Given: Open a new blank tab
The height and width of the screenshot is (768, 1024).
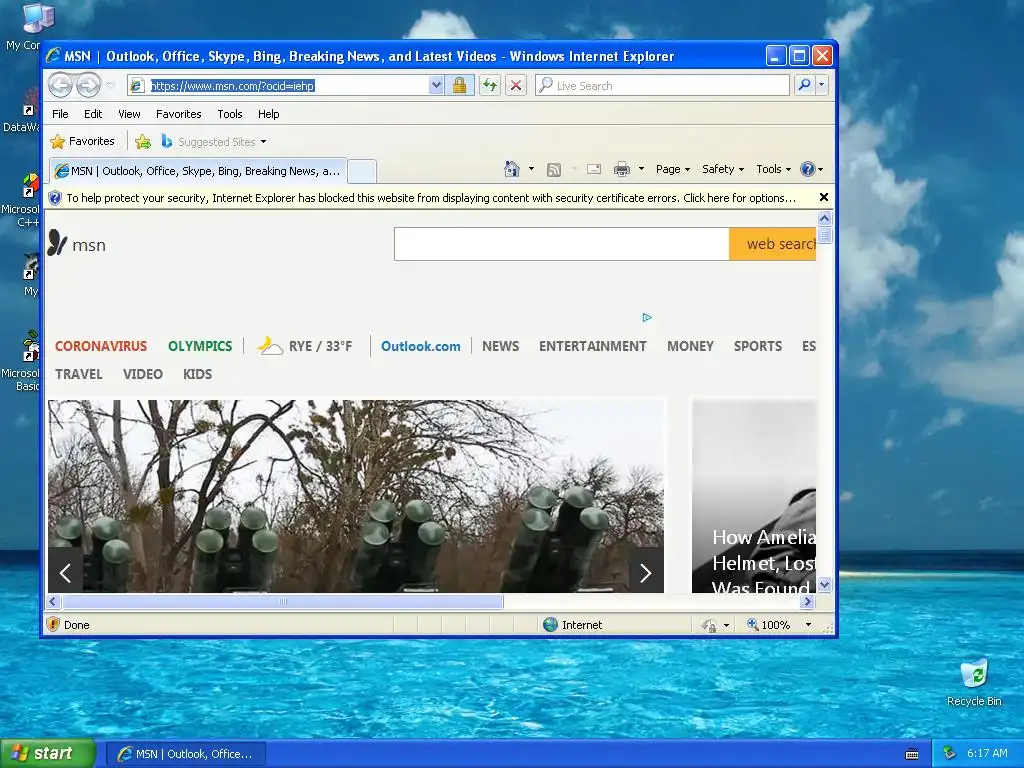Looking at the screenshot, I should [362, 172].
